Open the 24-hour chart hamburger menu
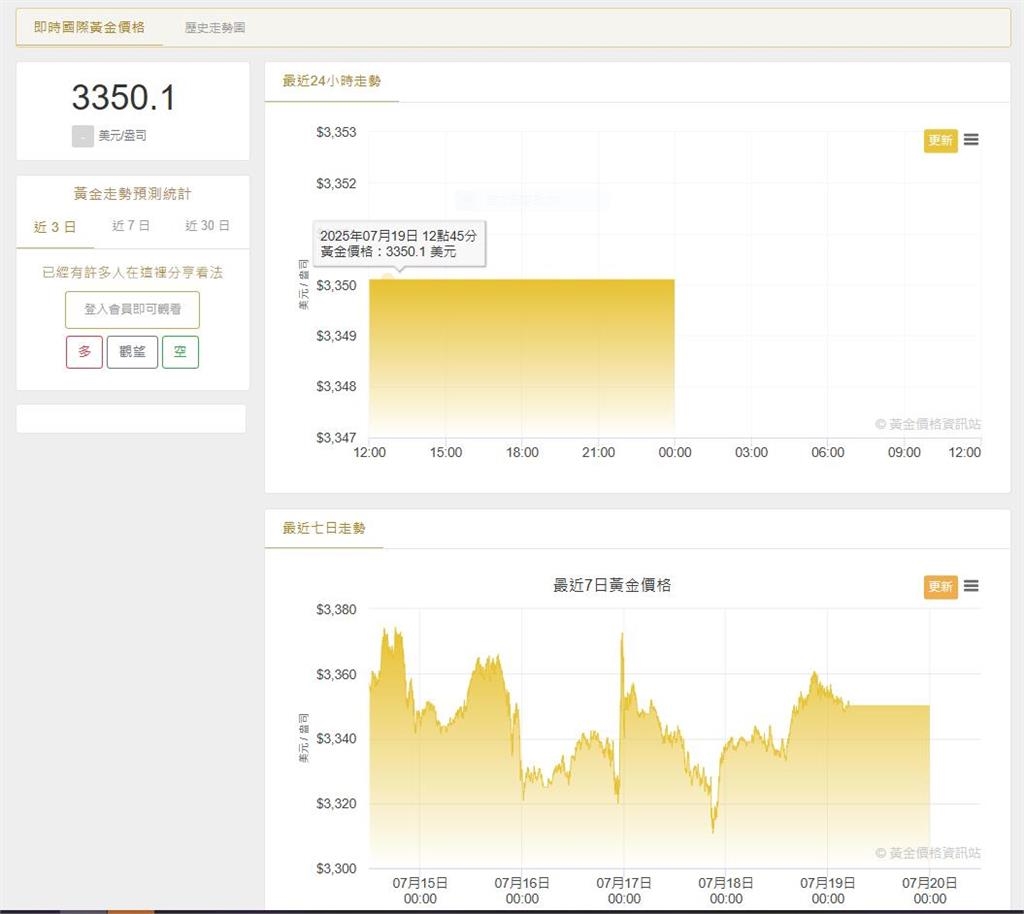This screenshot has width=1024, height=914. 971,140
